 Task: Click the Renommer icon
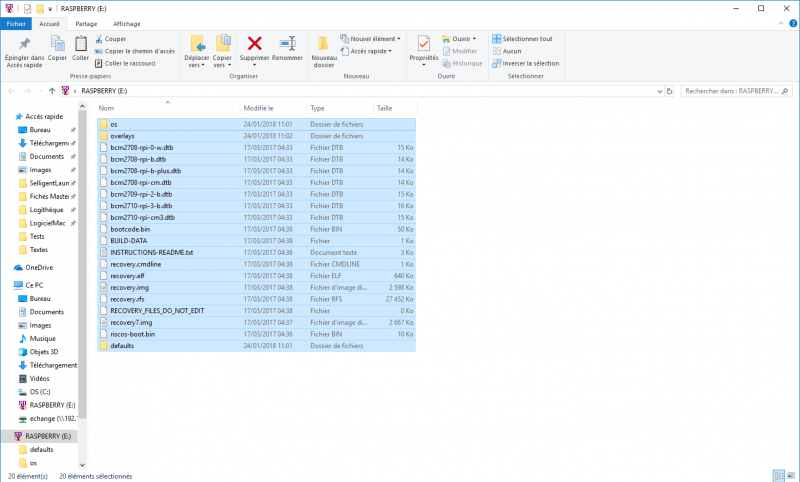click(287, 43)
